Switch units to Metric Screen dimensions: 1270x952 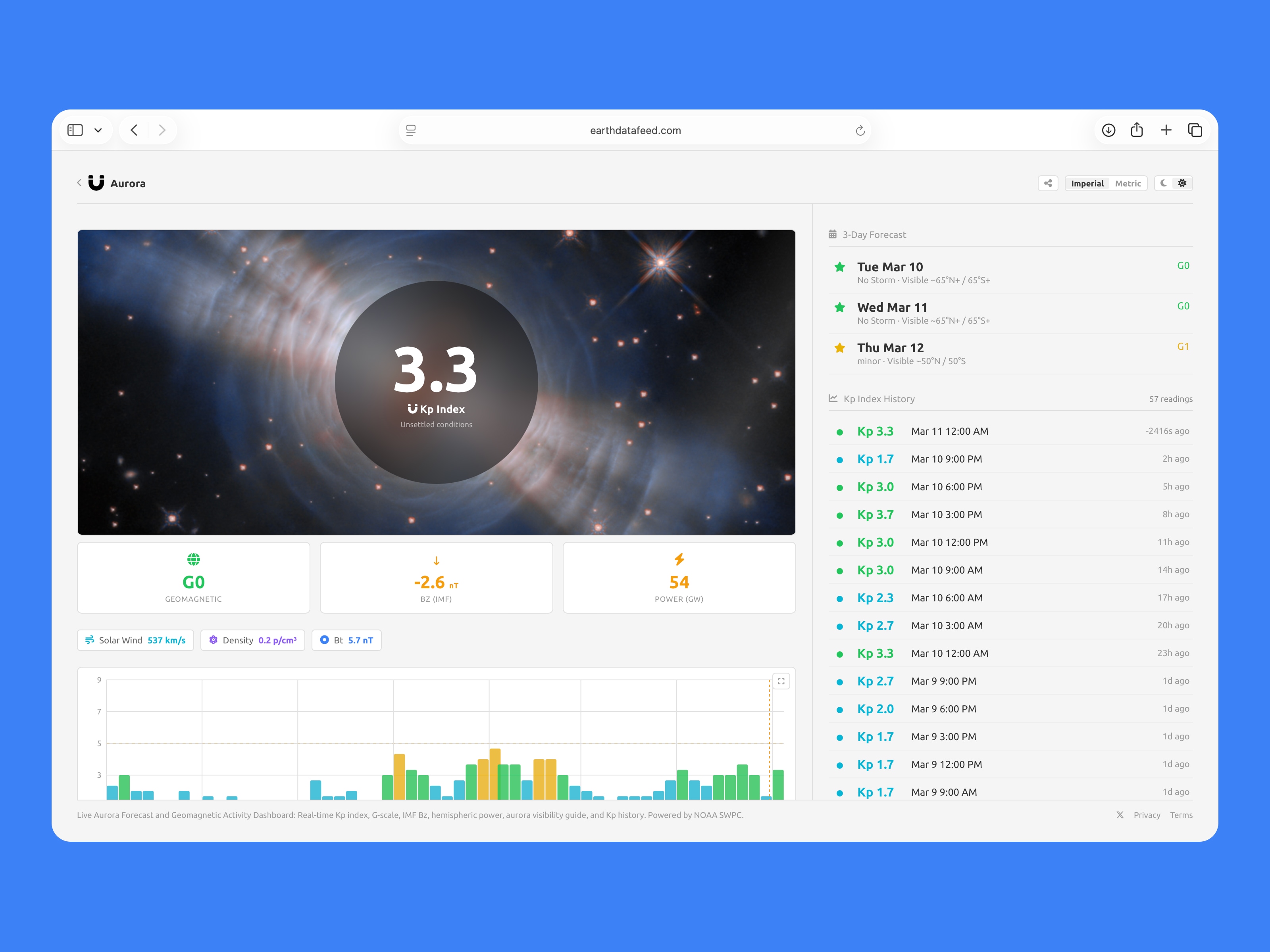pos(1128,183)
